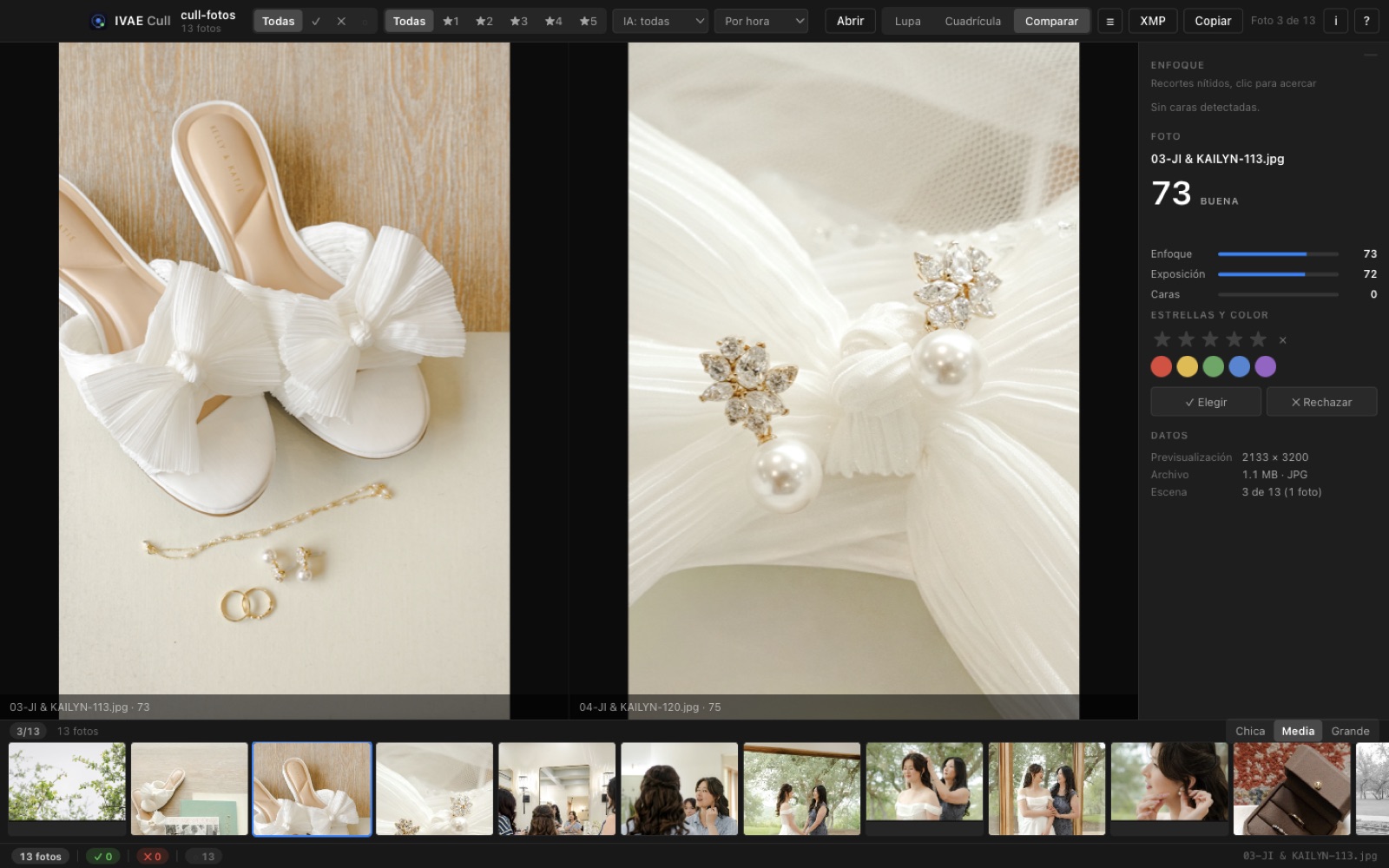Apply the blue color label
The width and height of the screenshot is (1389, 868).
(x=1240, y=366)
